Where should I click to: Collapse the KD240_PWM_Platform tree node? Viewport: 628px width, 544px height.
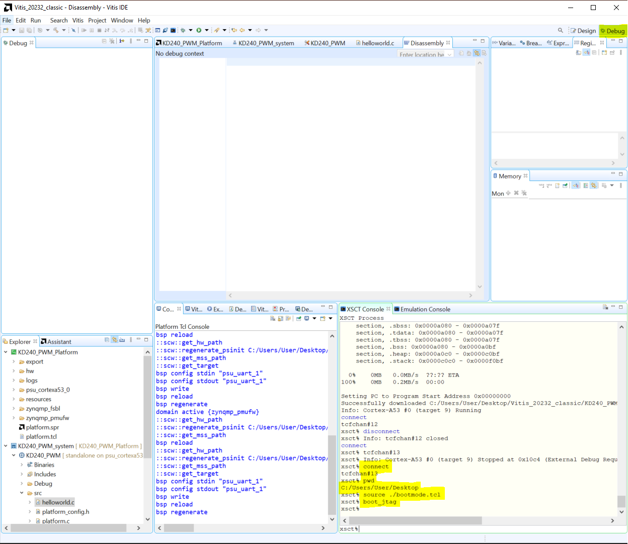click(x=6, y=352)
